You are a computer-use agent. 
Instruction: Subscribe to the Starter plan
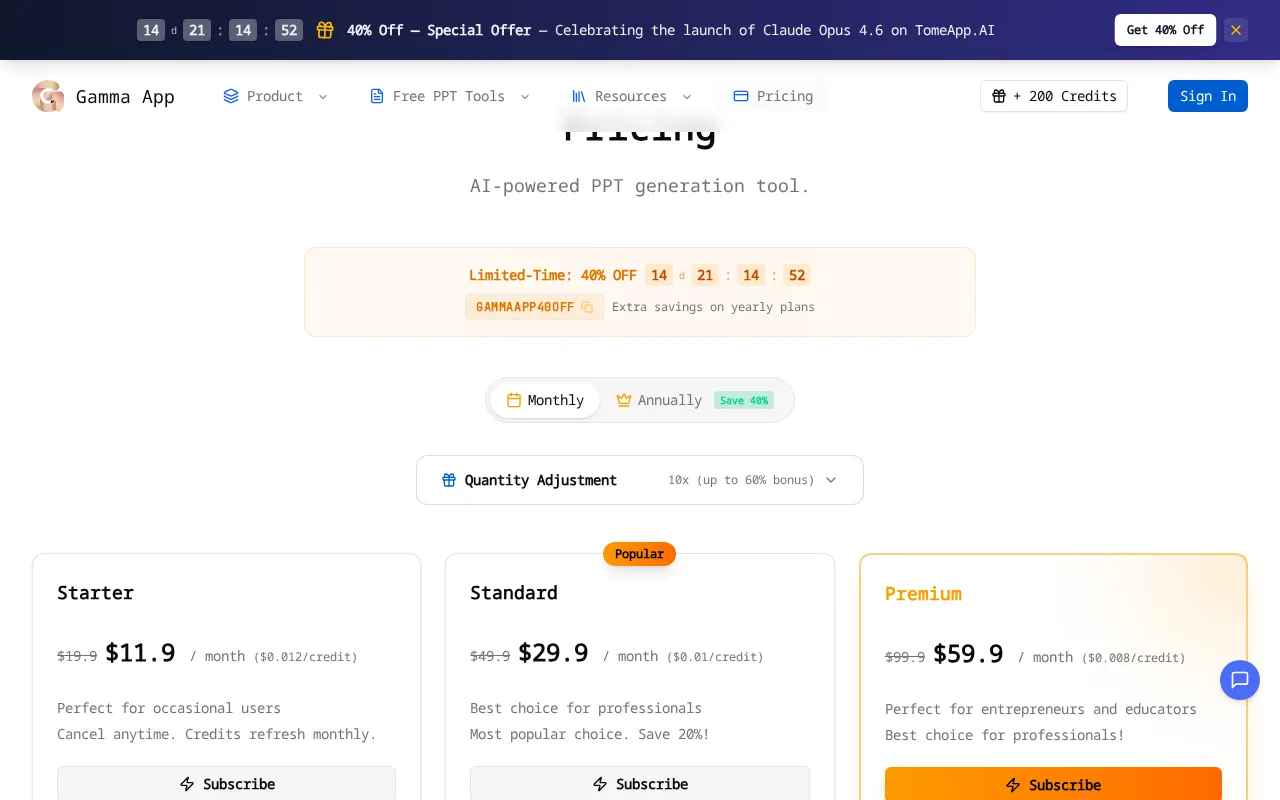pyautogui.click(x=226, y=784)
